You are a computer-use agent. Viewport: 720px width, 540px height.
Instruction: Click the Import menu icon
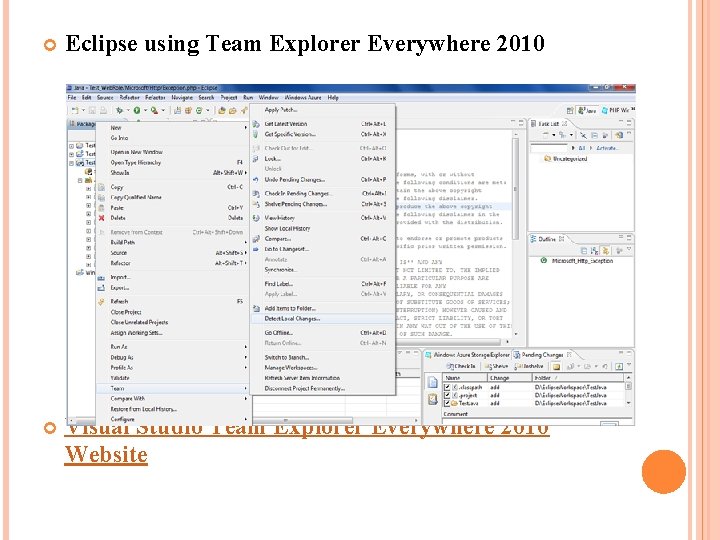(101, 277)
